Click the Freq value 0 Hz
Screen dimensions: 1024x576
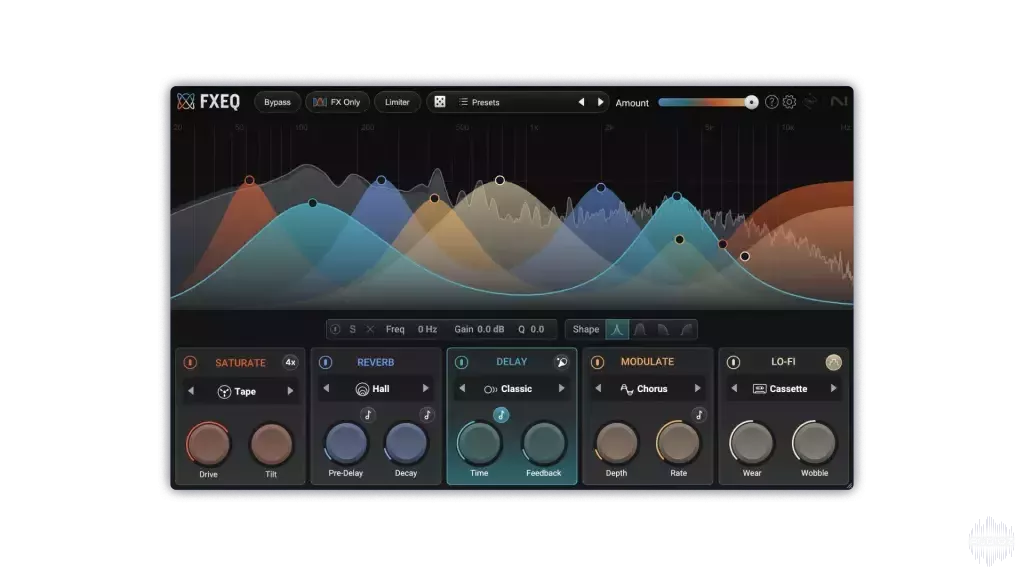pyautogui.click(x=427, y=329)
